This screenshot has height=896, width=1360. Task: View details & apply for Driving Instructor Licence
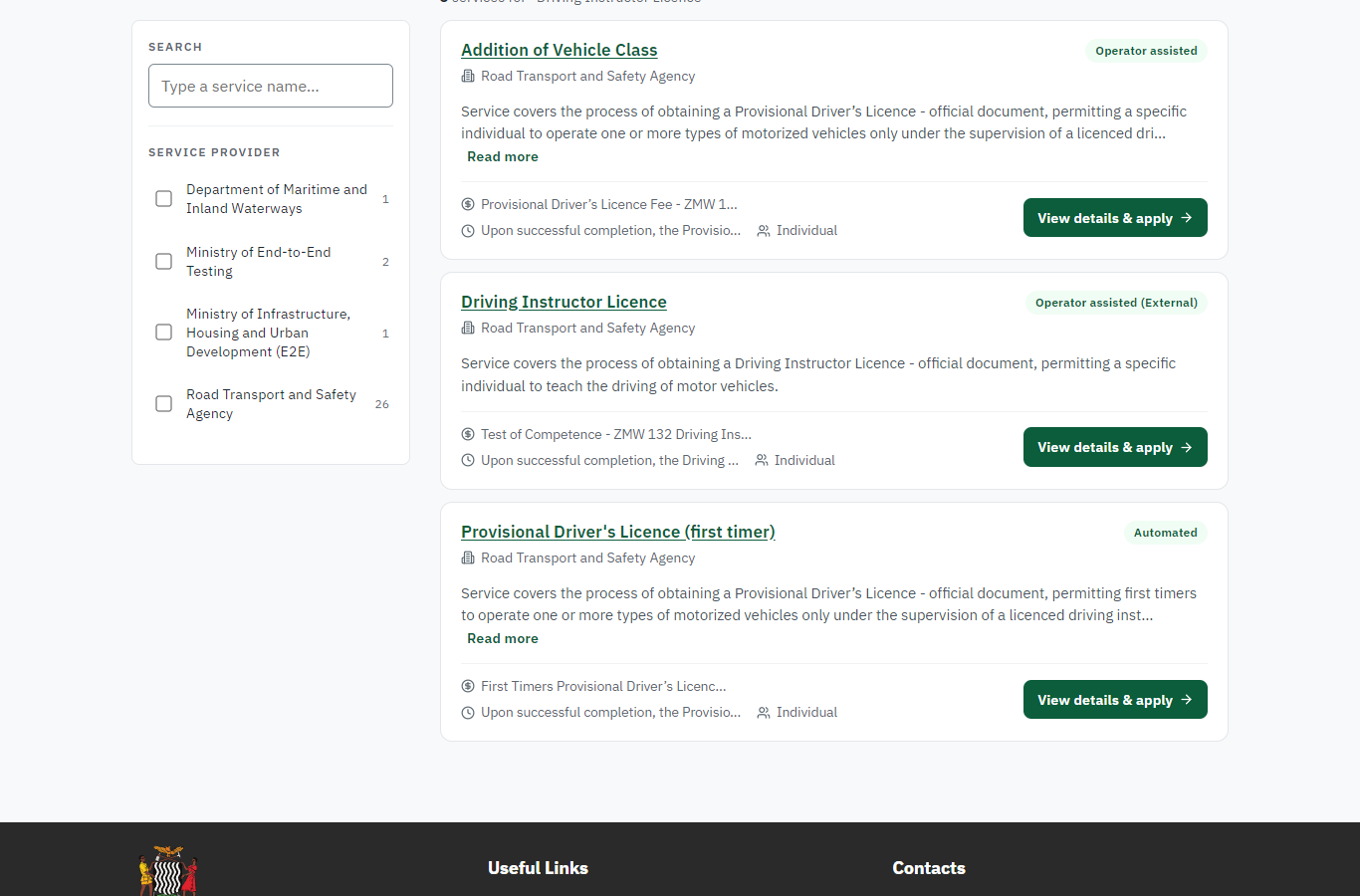click(1115, 447)
